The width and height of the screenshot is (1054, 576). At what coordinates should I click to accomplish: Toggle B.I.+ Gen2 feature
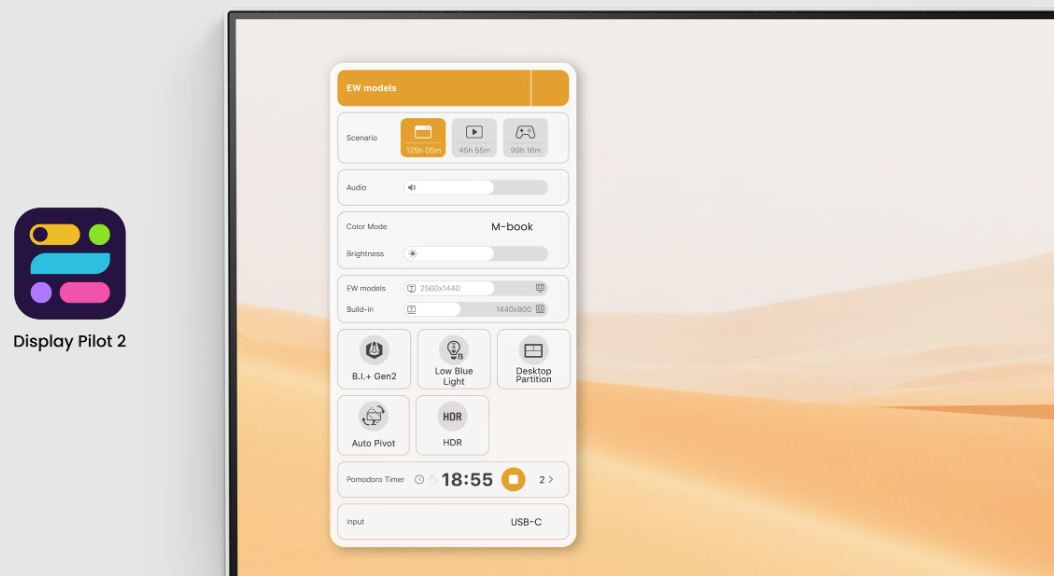click(x=374, y=359)
